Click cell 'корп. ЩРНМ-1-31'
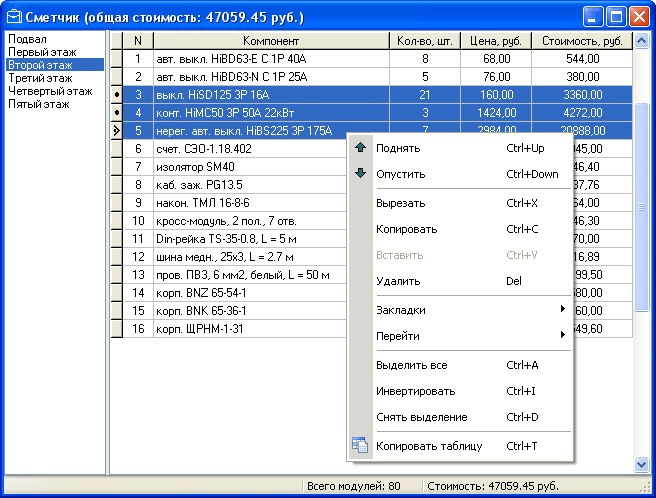This screenshot has width=656, height=498. coord(250,329)
